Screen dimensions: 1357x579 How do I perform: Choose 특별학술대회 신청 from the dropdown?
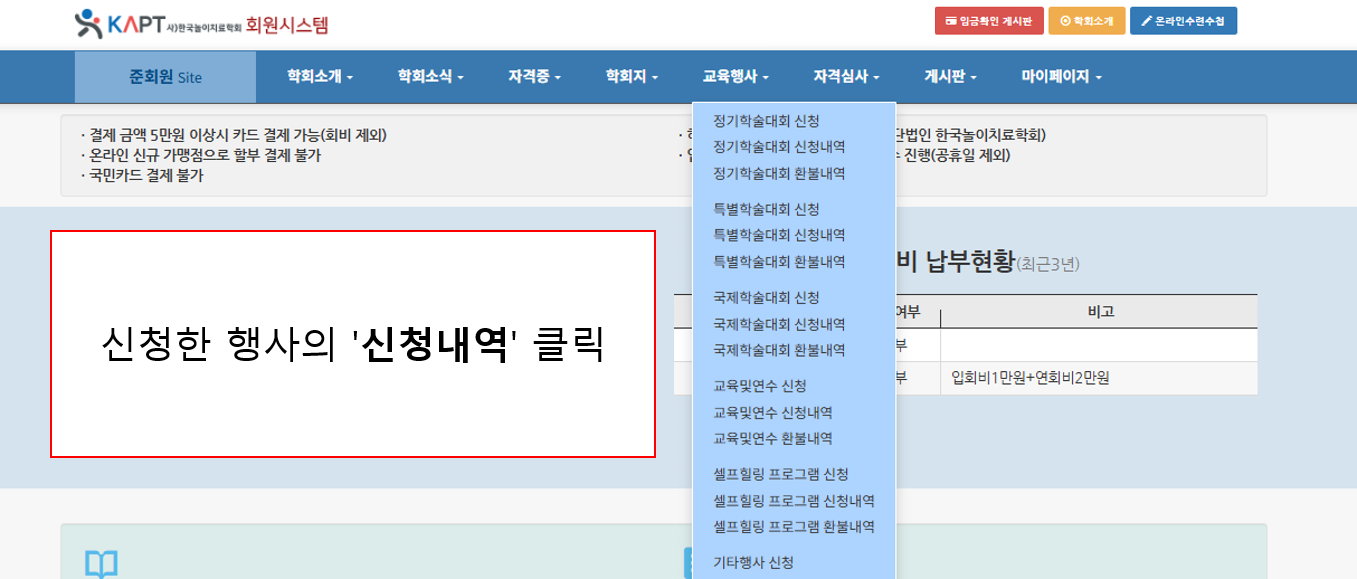click(x=766, y=209)
